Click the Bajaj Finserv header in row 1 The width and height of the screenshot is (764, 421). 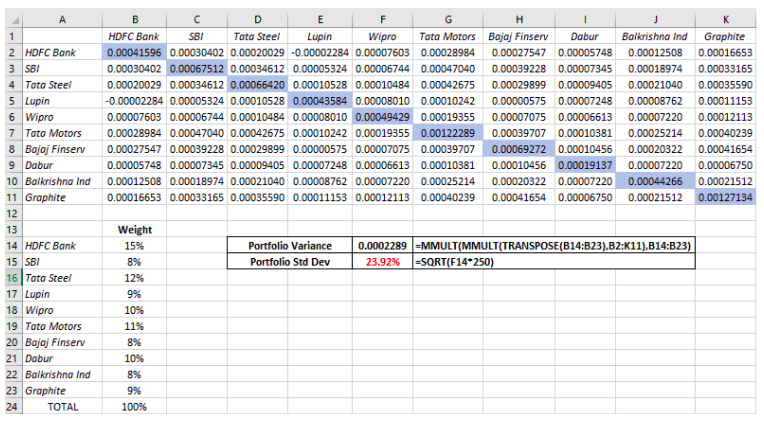click(x=519, y=36)
